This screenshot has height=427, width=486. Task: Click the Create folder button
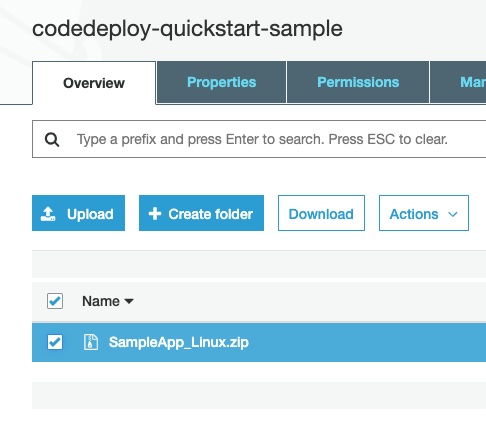pyautogui.click(x=201, y=213)
